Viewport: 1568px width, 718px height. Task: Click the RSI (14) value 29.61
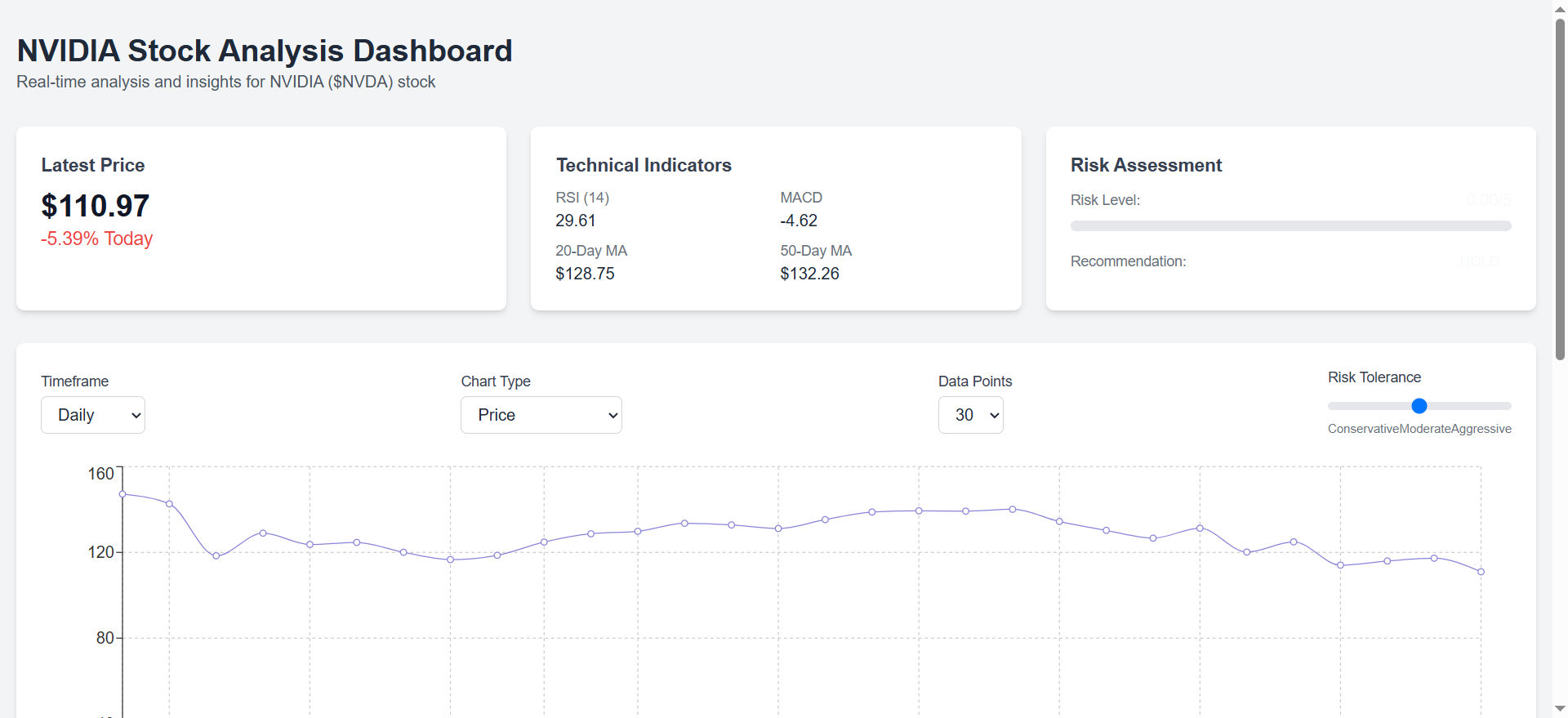[576, 221]
